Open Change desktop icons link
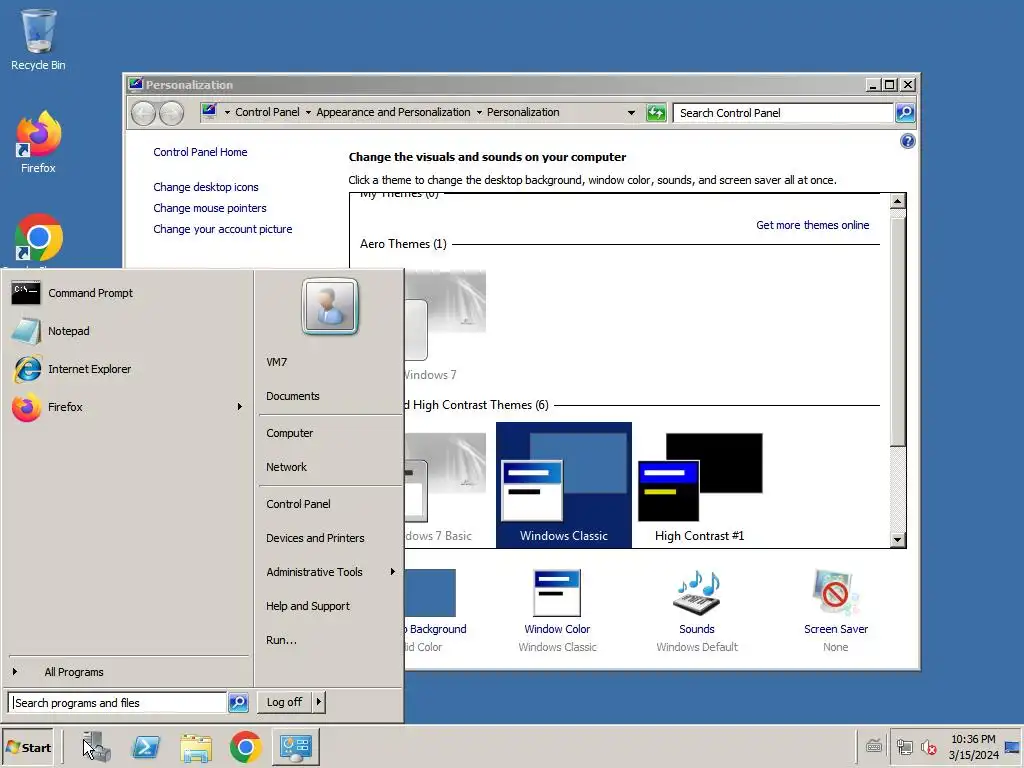The width and height of the screenshot is (1024, 768). pyautogui.click(x=206, y=187)
